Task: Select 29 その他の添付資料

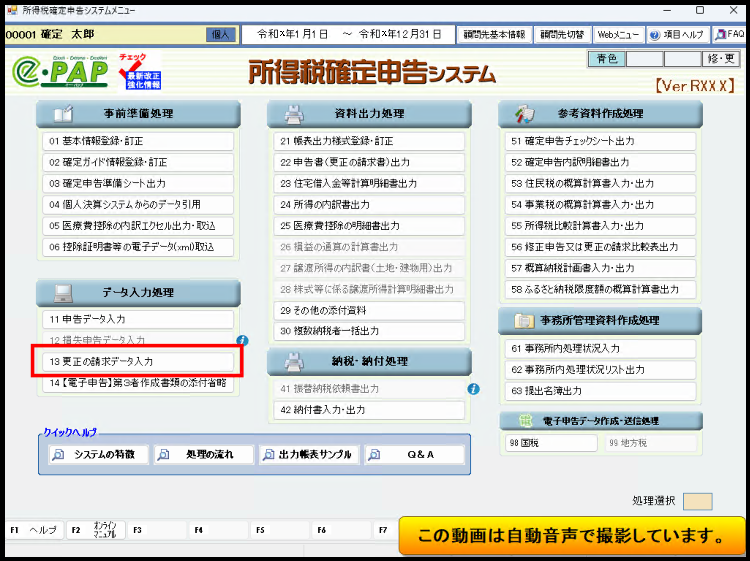Action: [369, 311]
